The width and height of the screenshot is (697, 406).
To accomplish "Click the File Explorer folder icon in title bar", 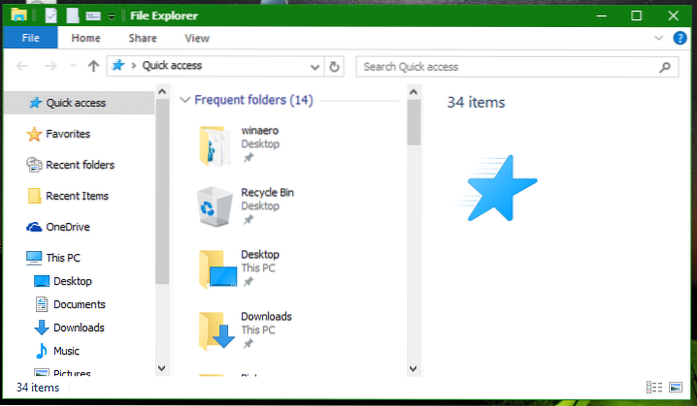I will [x=19, y=15].
